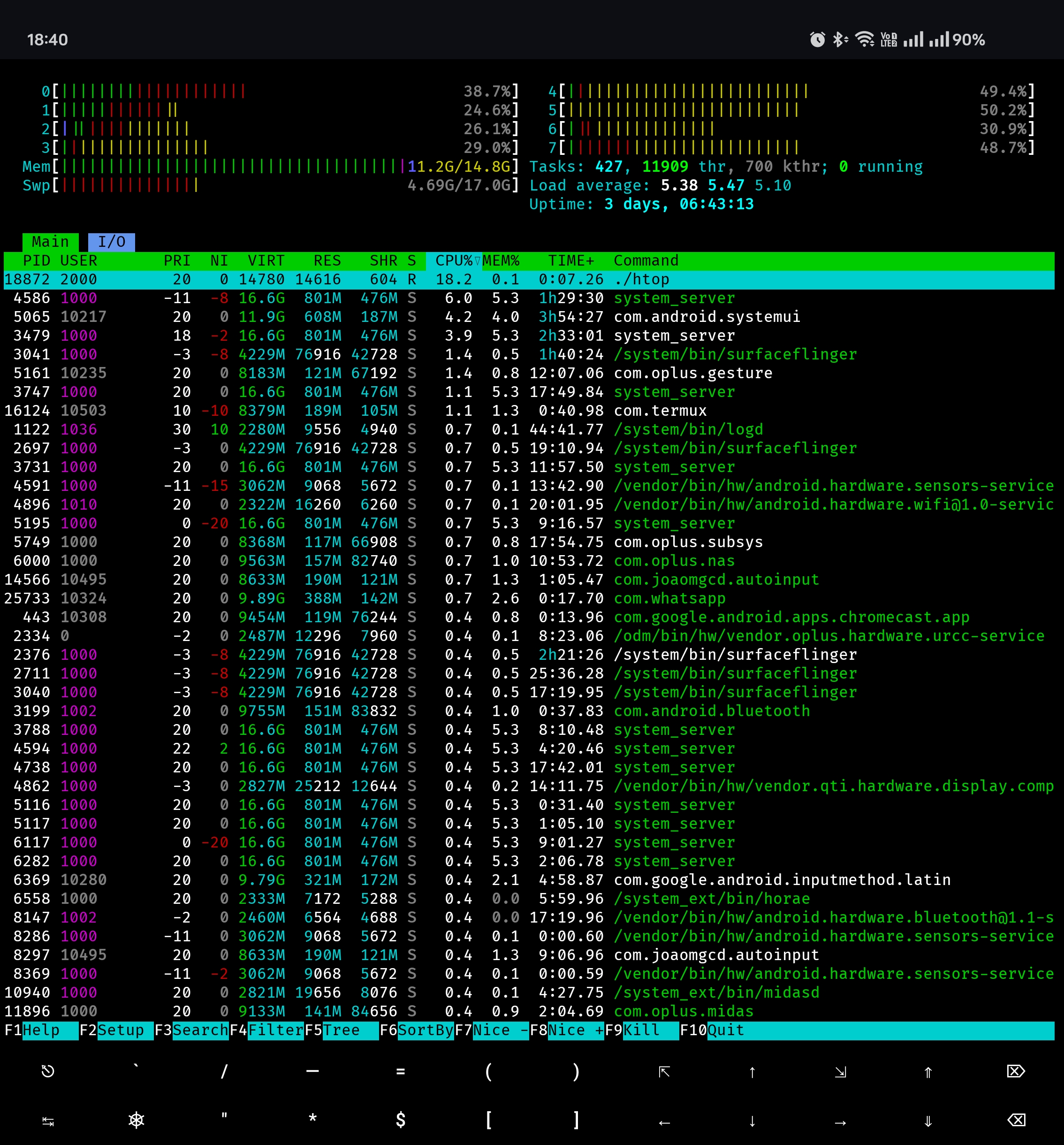Viewport: 1064px width, 1145px height.
Task: Tap the snowflake-like wheel key icon
Action: [x=136, y=1120]
